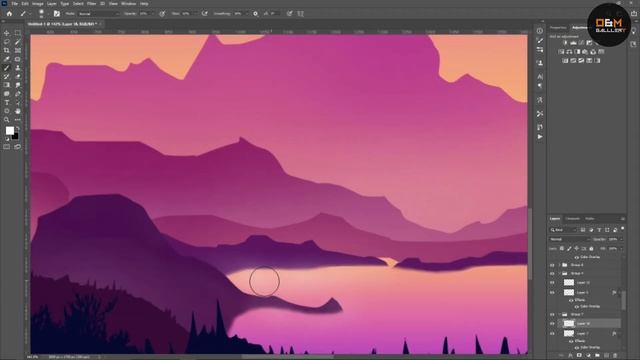The height and width of the screenshot is (360, 640).
Task: Open layer filter Kind dropdown
Action: [x=563, y=230]
